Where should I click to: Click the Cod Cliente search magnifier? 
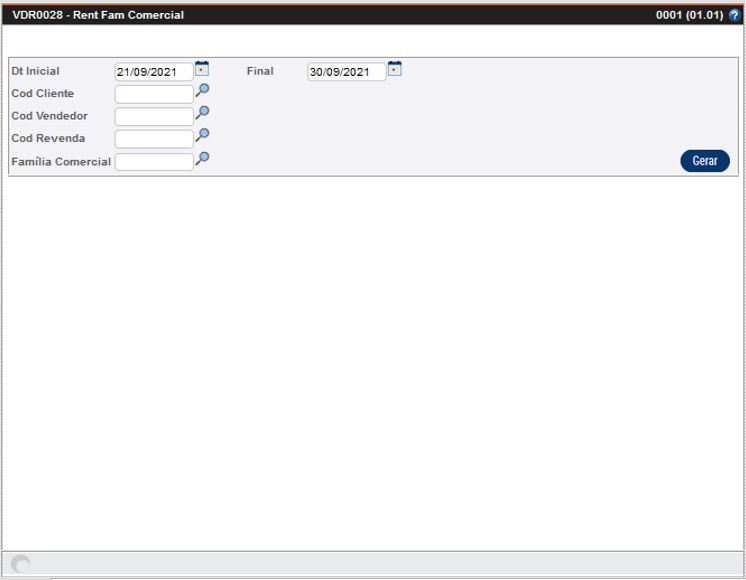click(x=202, y=91)
